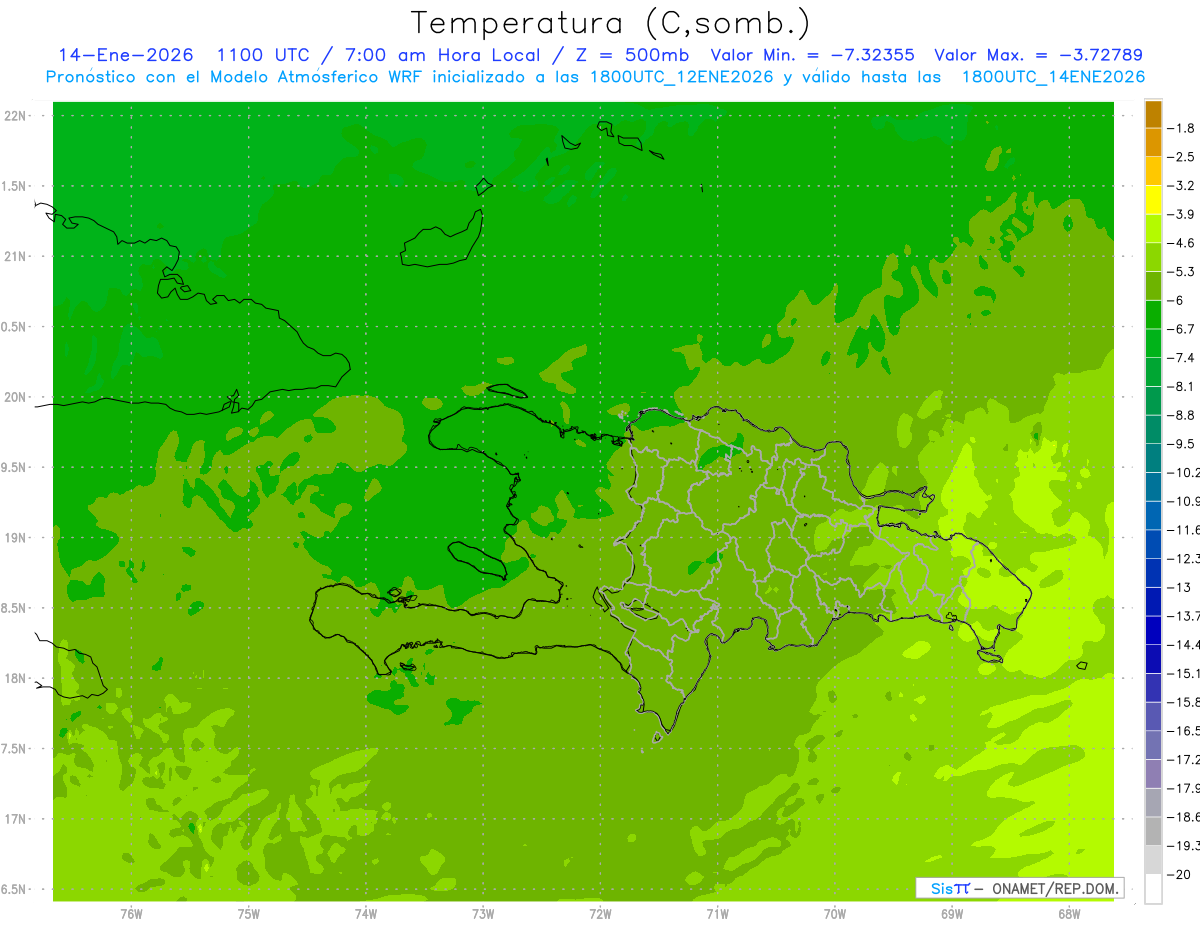Click the '-2.5' color scale label
This screenshot has height=927, width=1200.
pos(1181,157)
